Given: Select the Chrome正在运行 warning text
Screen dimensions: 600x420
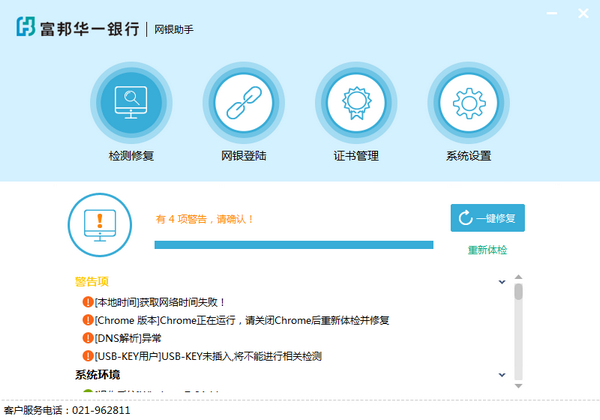Looking at the screenshot, I should pos(242,320).
